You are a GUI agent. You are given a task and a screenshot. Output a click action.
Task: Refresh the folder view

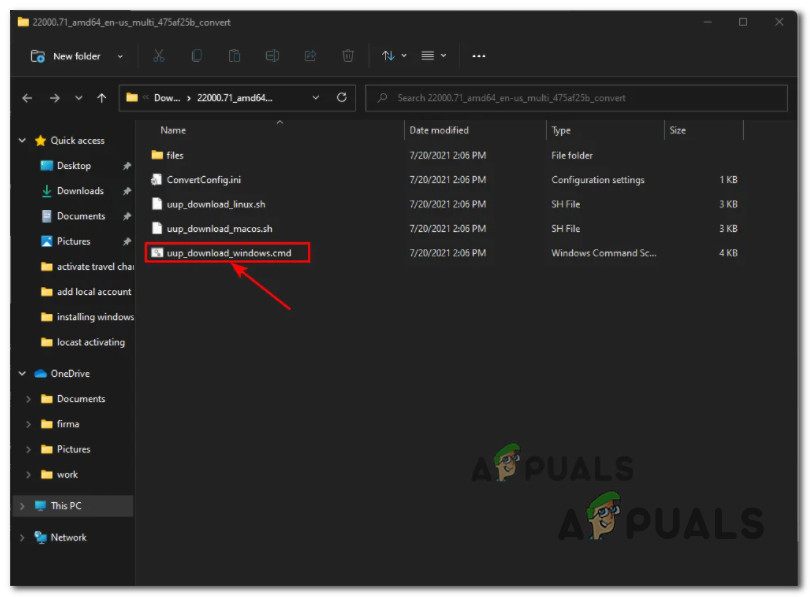pos(341,97)
